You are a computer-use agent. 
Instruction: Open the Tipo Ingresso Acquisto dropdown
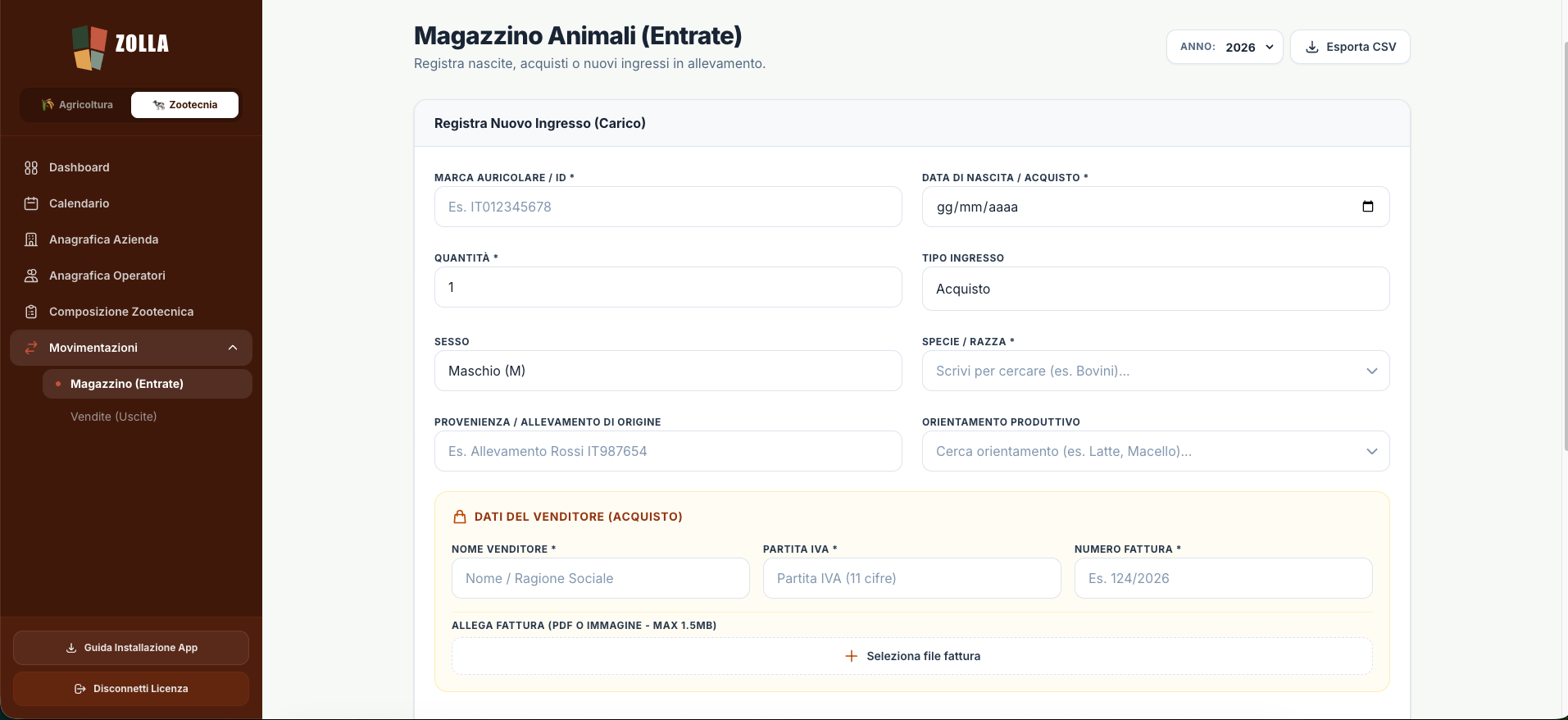[1156, 289]
